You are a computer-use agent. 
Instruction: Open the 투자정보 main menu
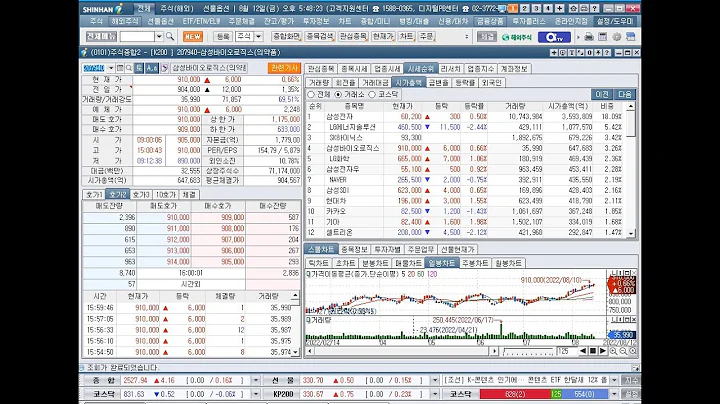point(316,21)
